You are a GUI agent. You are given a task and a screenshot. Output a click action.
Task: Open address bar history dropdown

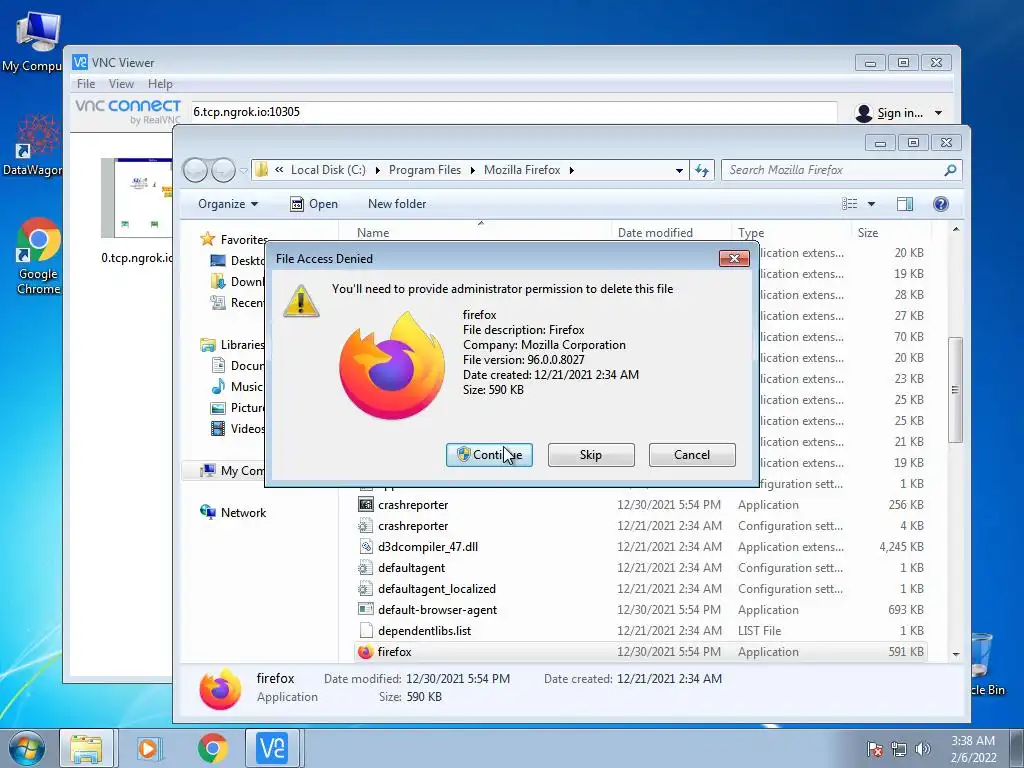(x=679, y=170)
